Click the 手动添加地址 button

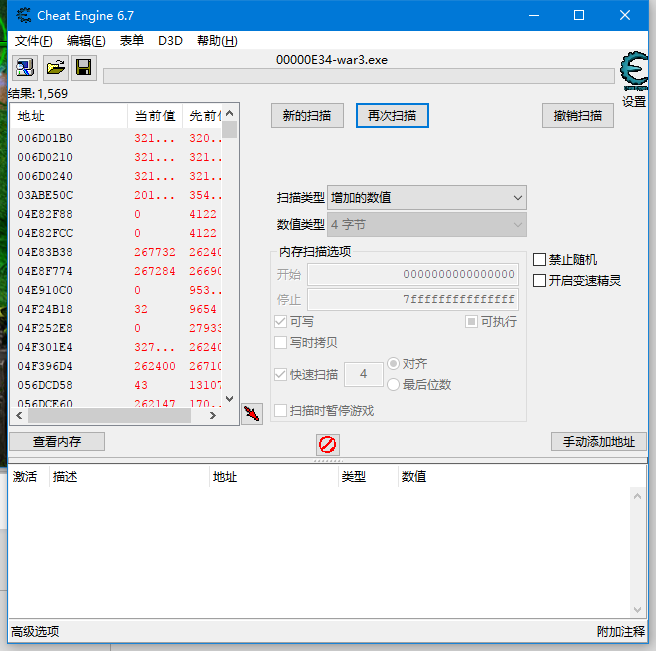[x=599, y=441]
